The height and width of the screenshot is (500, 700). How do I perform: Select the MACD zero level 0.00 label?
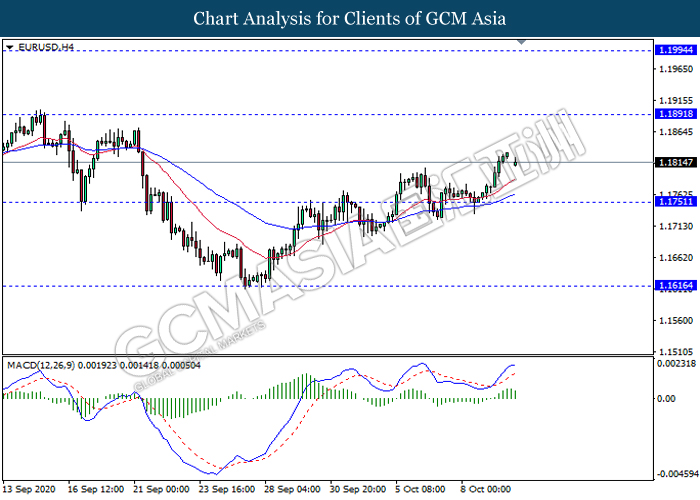pos(667,399)
